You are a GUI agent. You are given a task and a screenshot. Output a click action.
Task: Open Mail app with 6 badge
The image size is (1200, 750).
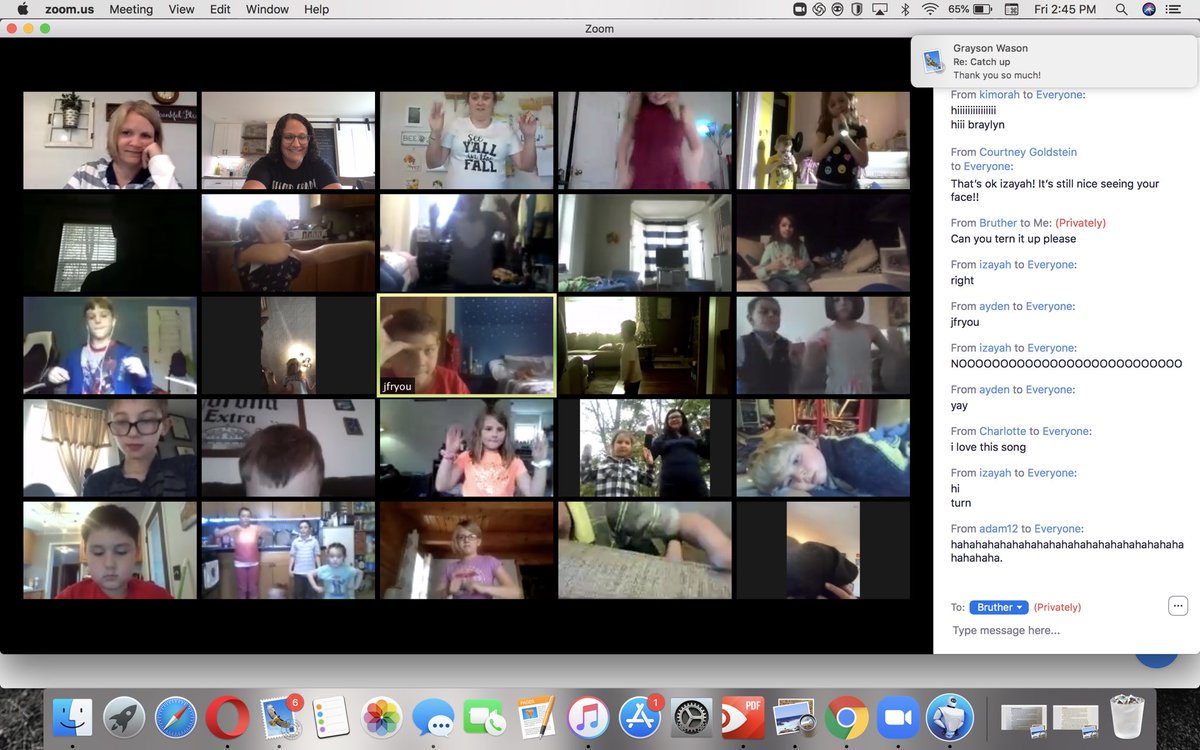click(x=279, y=718)
